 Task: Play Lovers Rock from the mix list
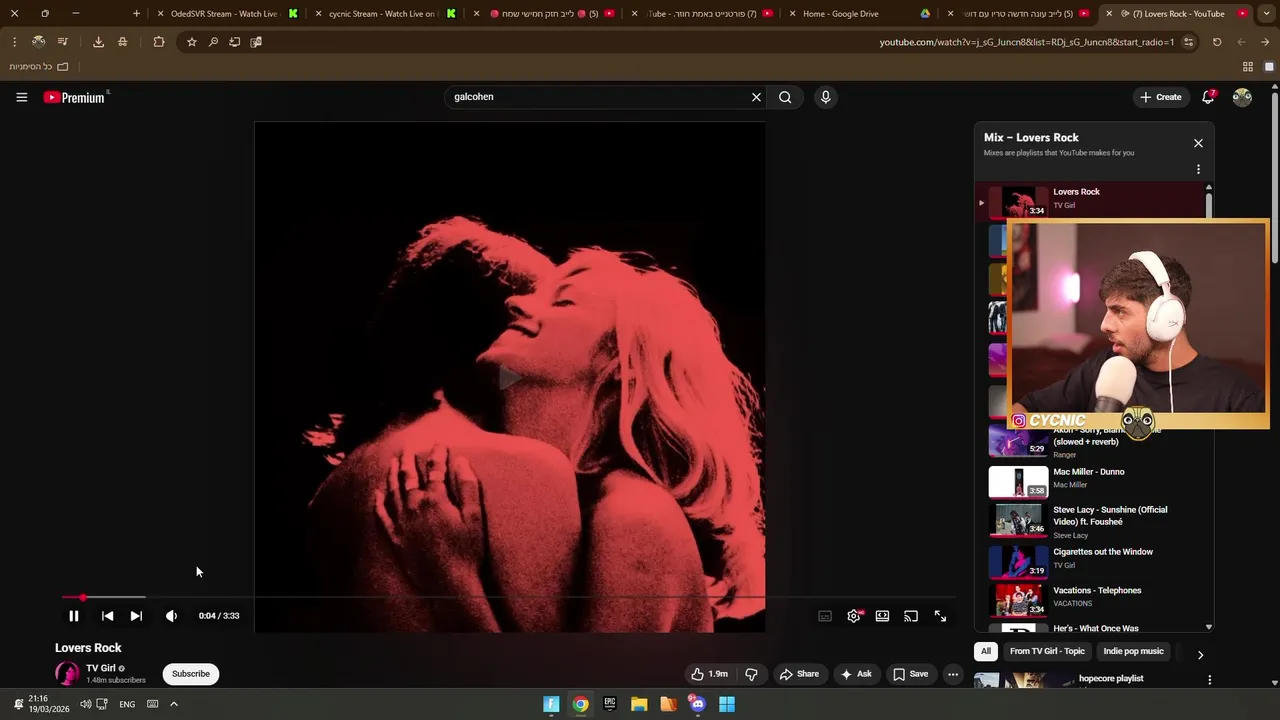(1090, 201)
